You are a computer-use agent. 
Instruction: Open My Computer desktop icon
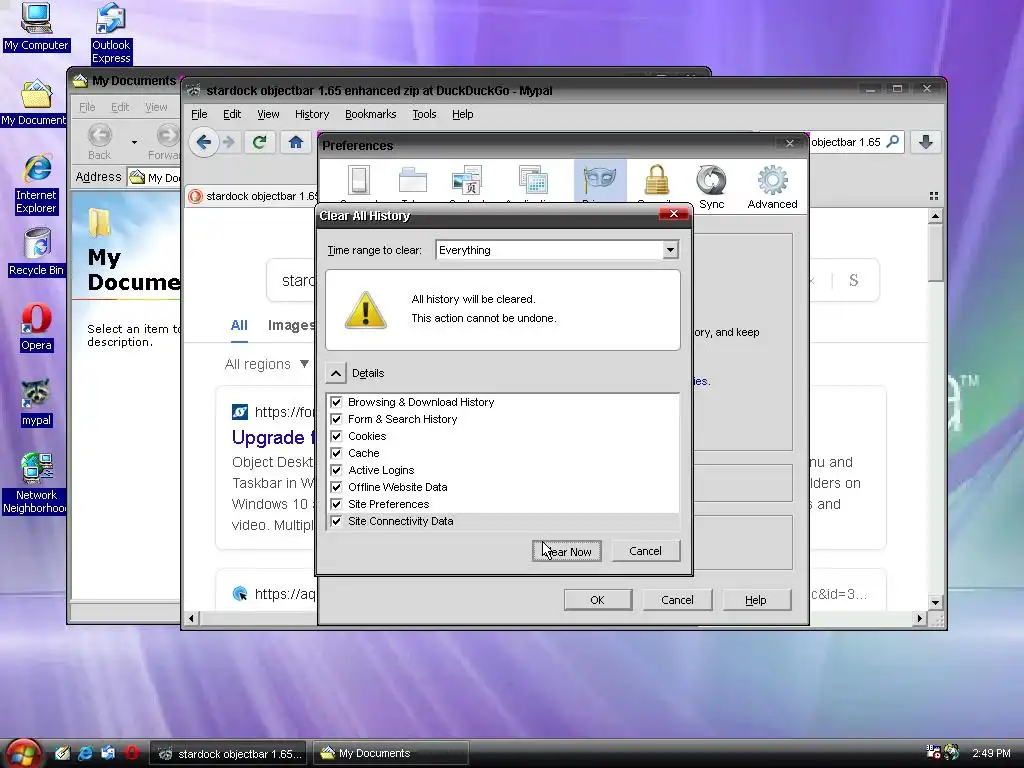point(36,26)
